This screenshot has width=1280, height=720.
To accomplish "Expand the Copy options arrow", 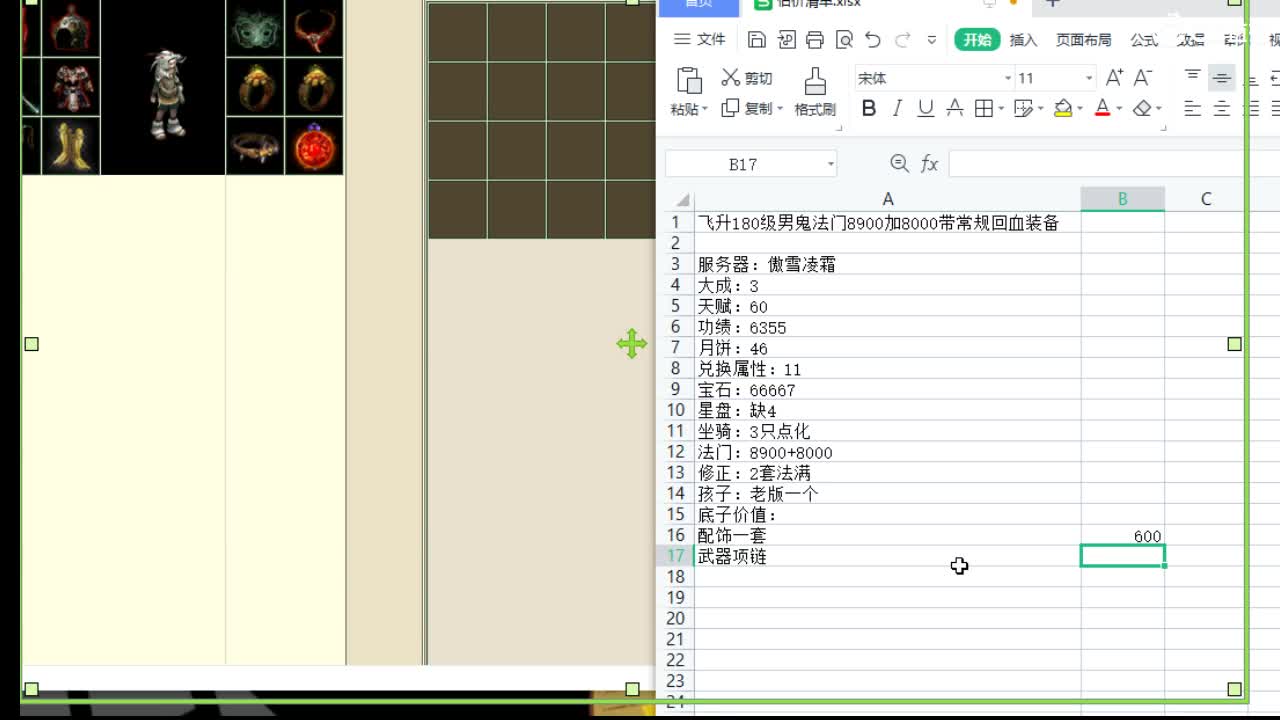I will tap(779, 108).
